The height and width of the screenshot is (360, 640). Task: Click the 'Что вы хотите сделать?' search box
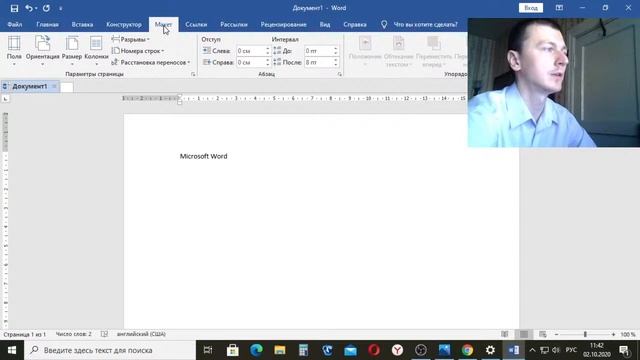tap(425, 24)
